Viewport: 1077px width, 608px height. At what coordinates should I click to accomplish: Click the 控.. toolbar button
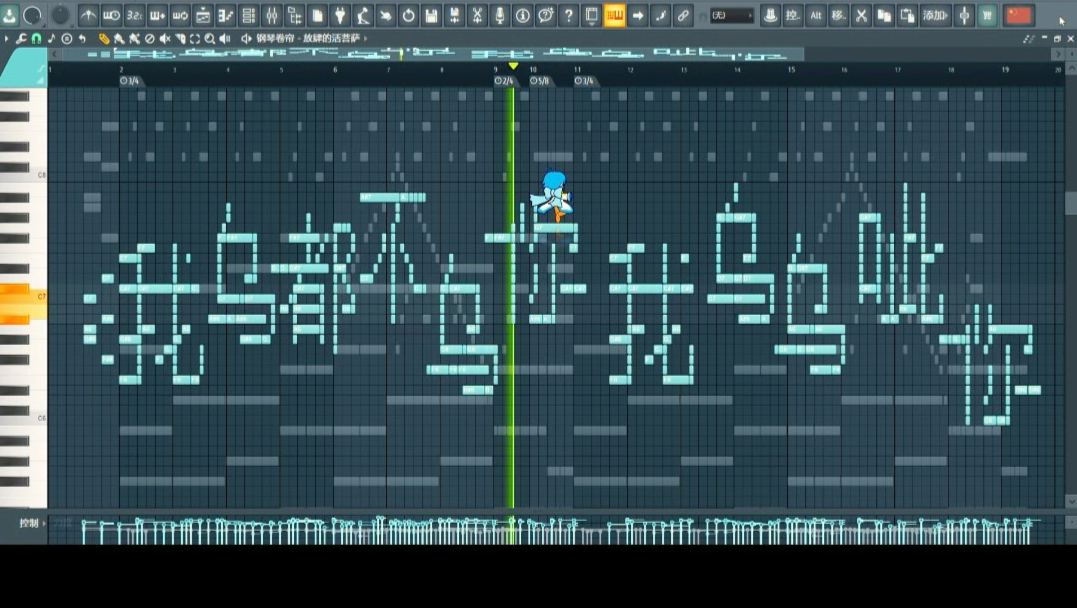click(793, 15)
